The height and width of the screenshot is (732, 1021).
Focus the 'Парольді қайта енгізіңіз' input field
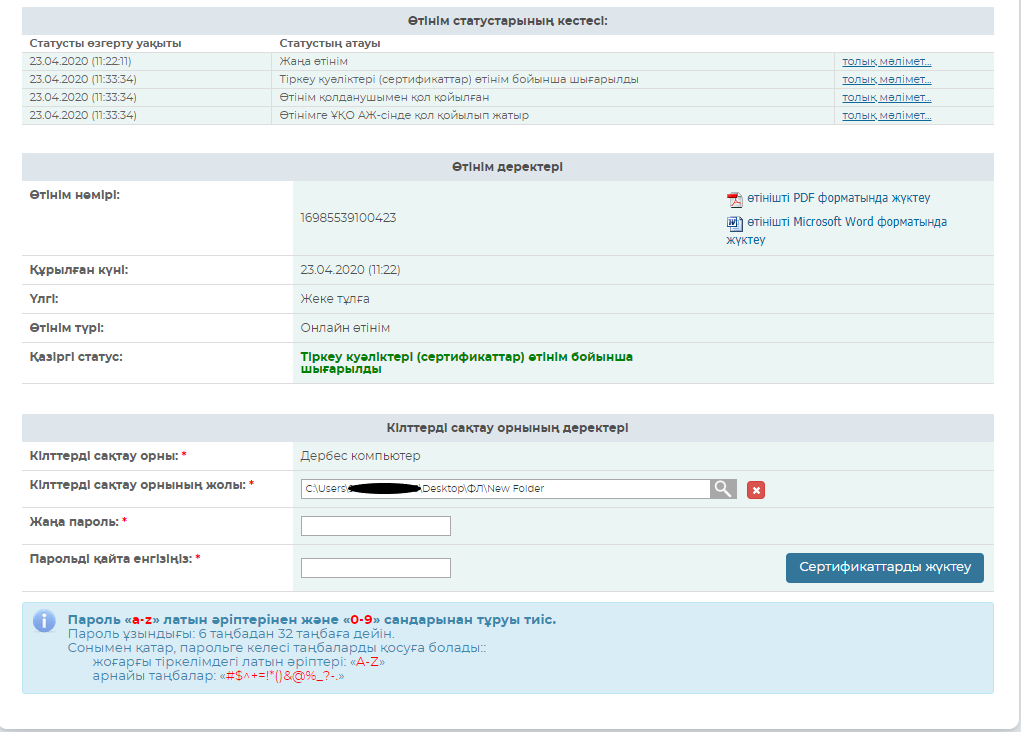pyautogui.click(x=376, y=567)
